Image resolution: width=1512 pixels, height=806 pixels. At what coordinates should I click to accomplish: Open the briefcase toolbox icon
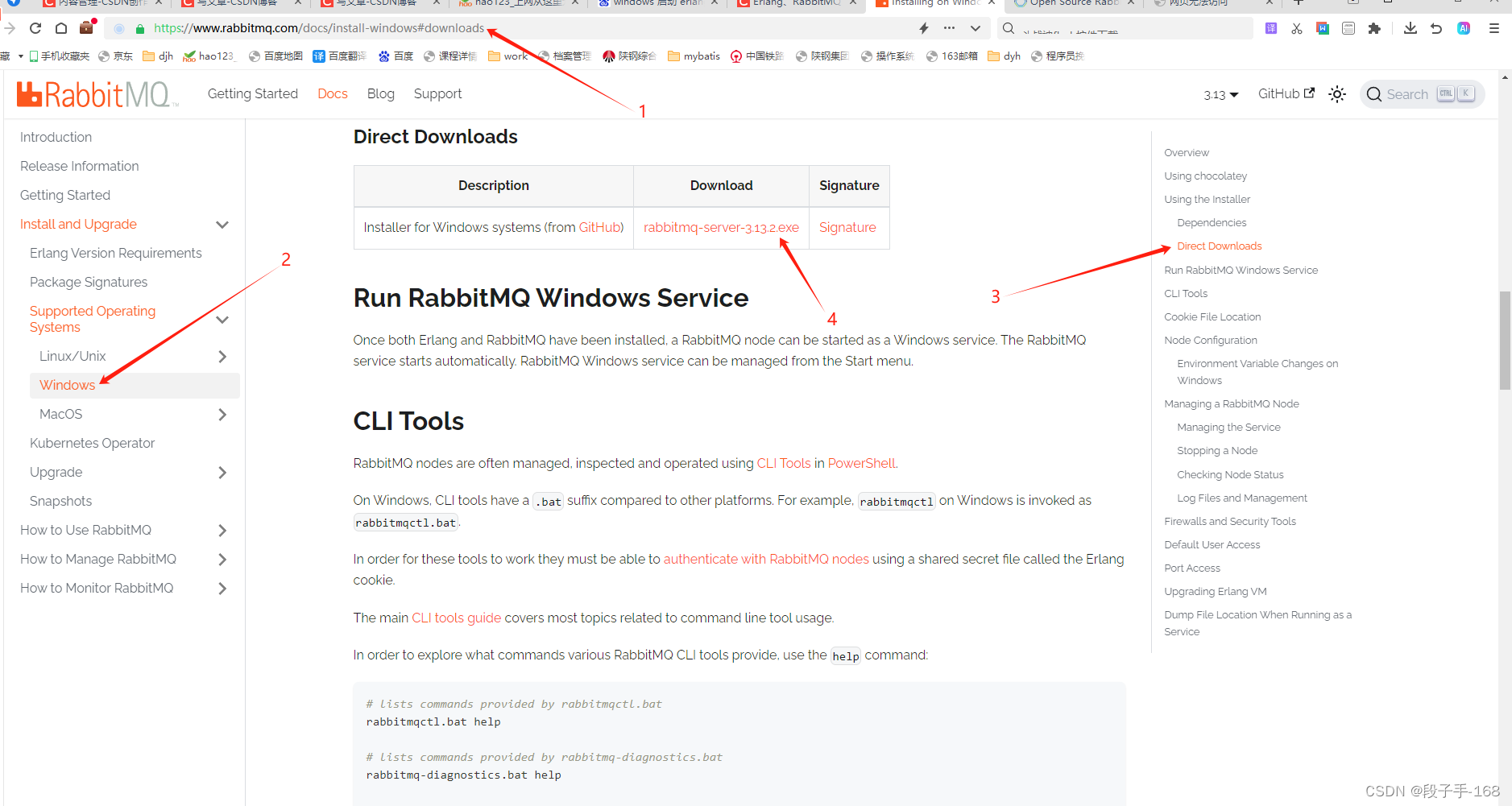click(x=87, y=27)
